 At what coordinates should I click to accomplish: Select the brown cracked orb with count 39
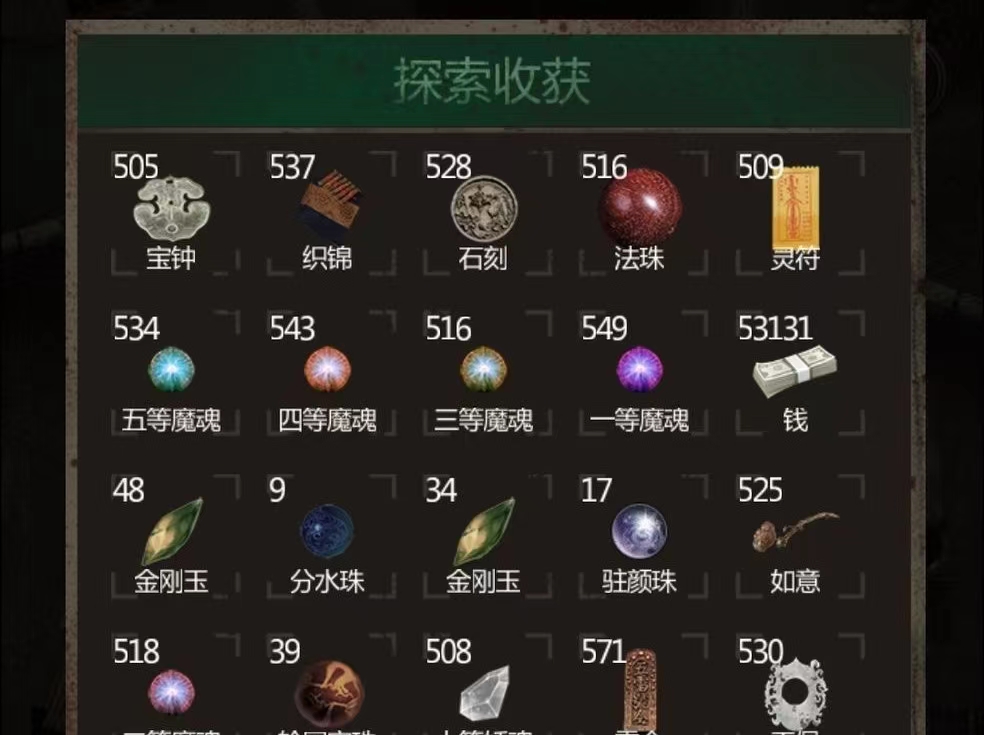[x=328, y=694]
